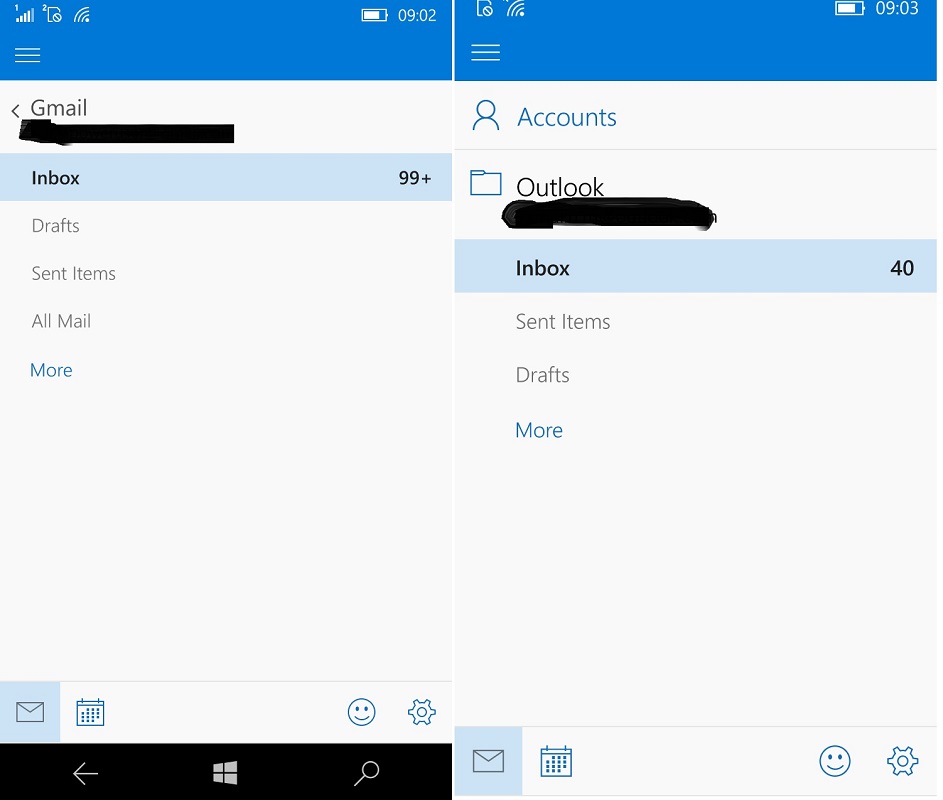
Task: Tap the battery icon at 09:03
Action: [x=850, y=8]
